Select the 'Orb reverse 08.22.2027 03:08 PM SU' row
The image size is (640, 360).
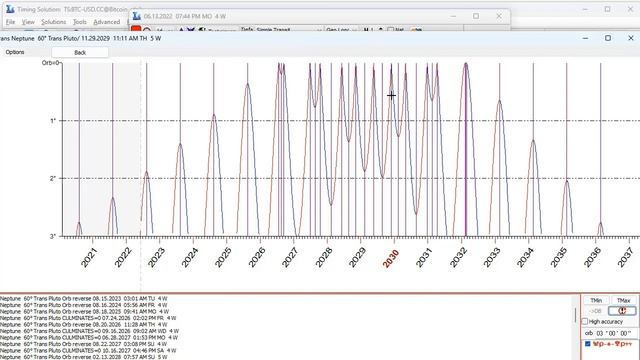(84, 344)
